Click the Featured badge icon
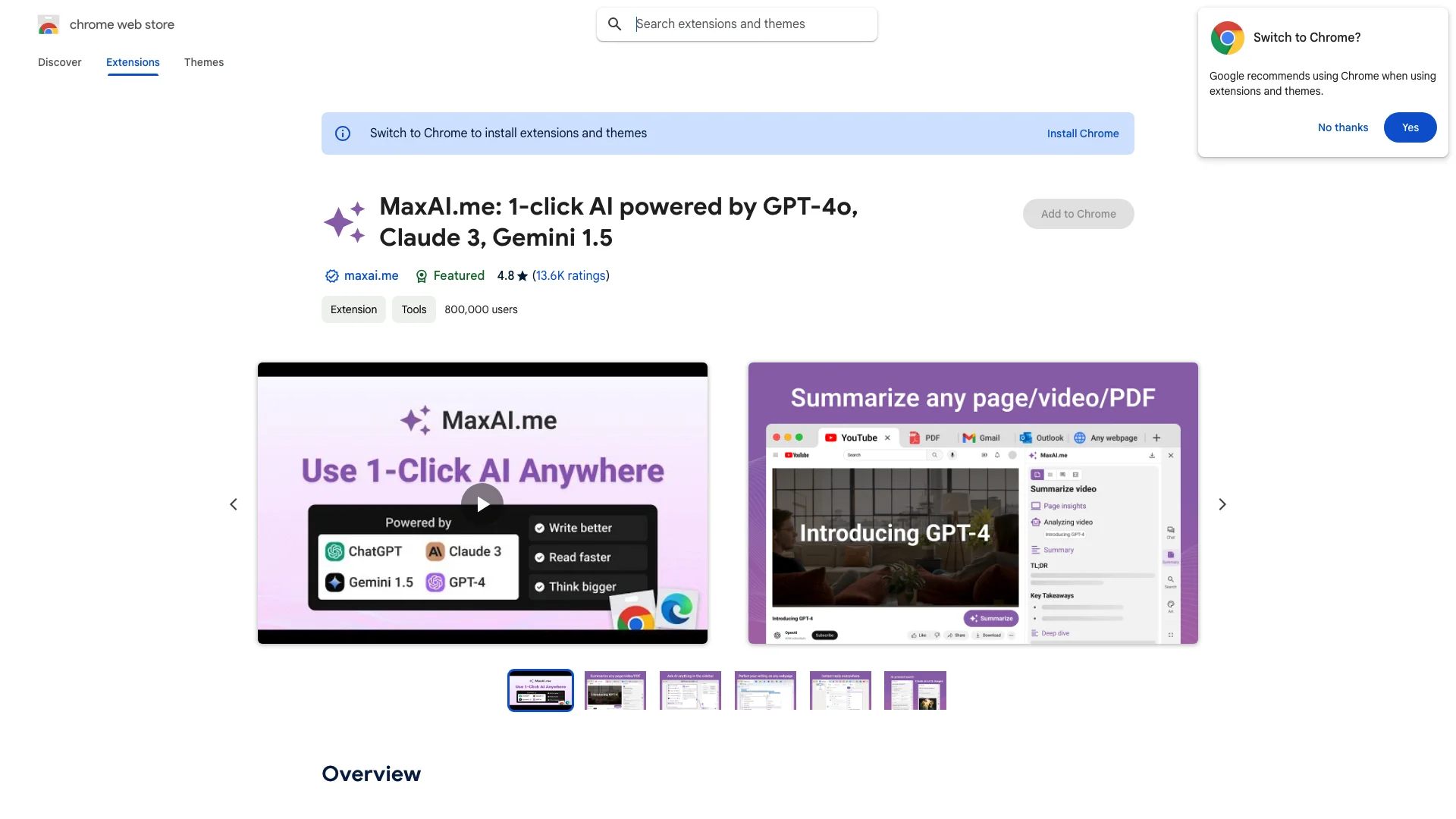1456x819 pixels. 421,276
